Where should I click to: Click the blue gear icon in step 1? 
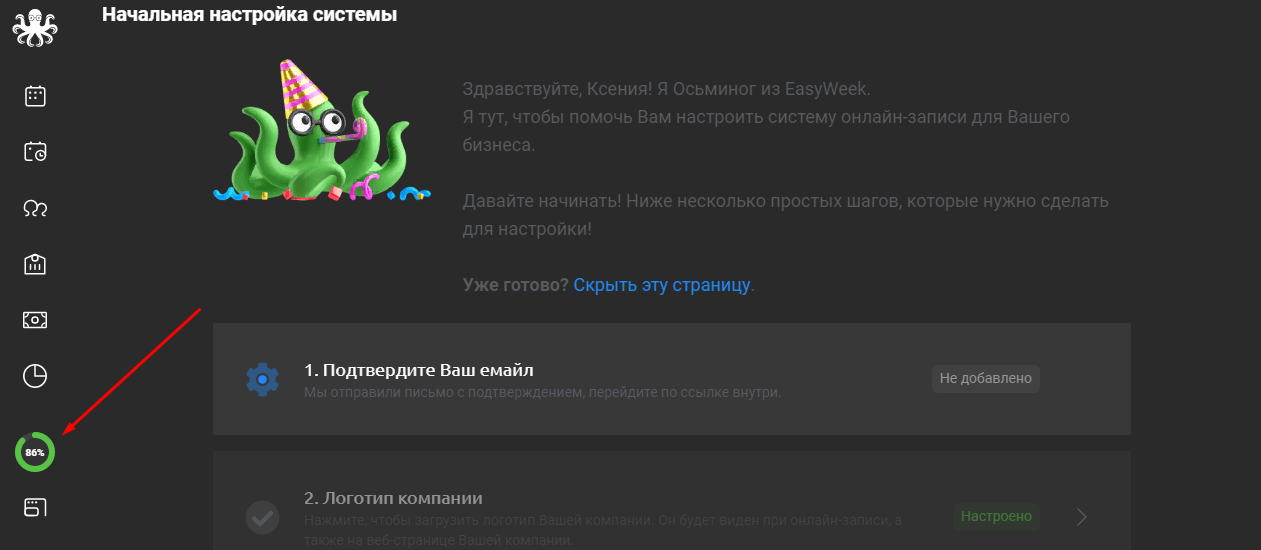point(263,380)
